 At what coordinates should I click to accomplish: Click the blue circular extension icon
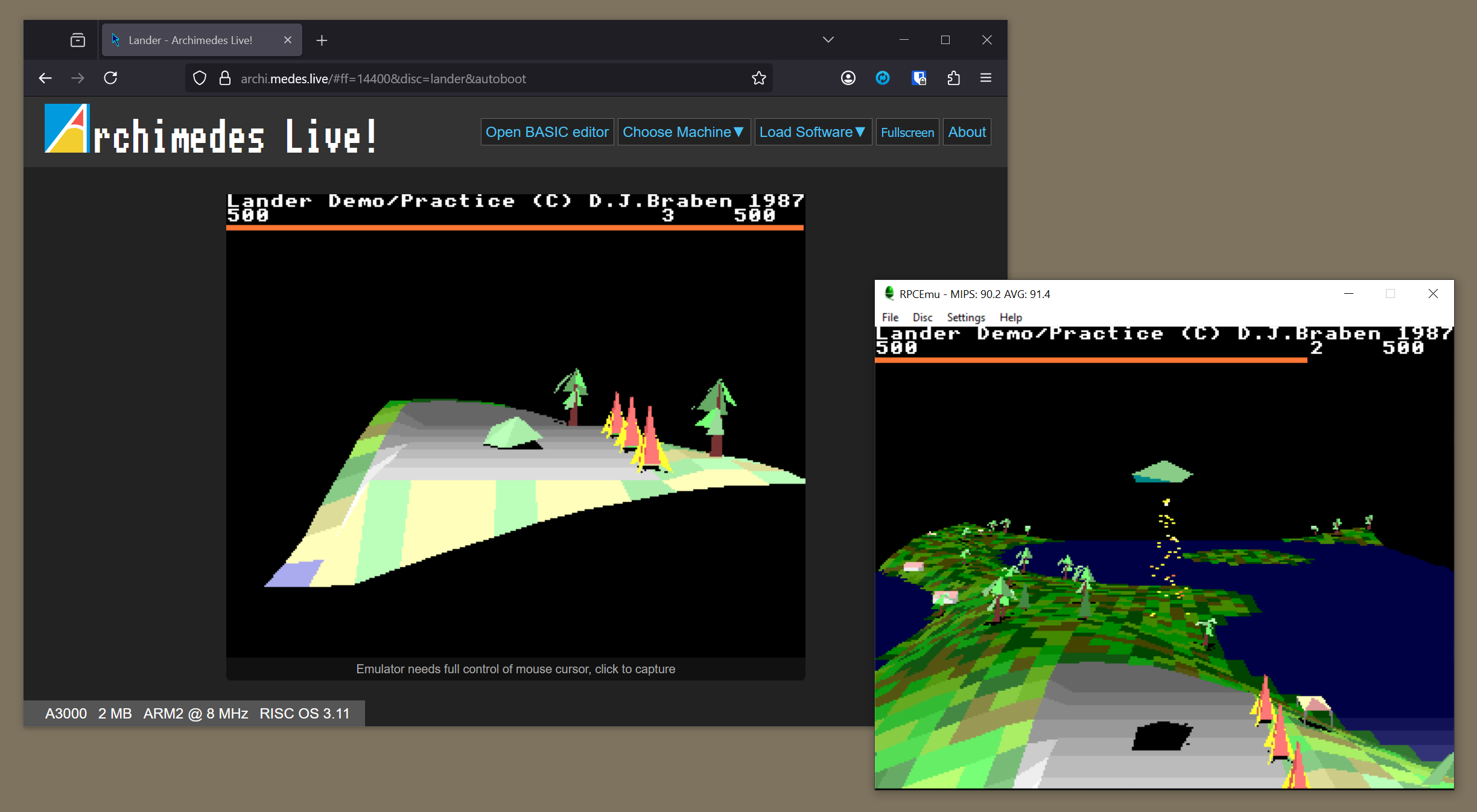pyautogui.click(x=883, y=78)
